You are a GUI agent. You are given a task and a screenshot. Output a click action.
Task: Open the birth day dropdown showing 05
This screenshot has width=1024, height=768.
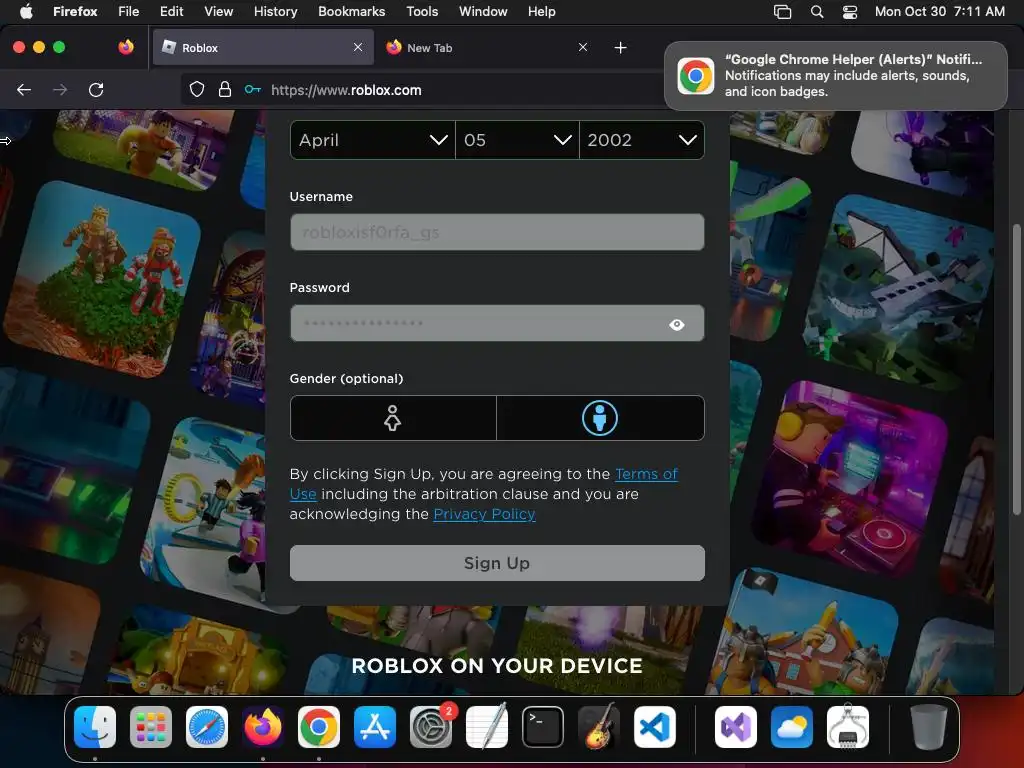coord(517,140)
